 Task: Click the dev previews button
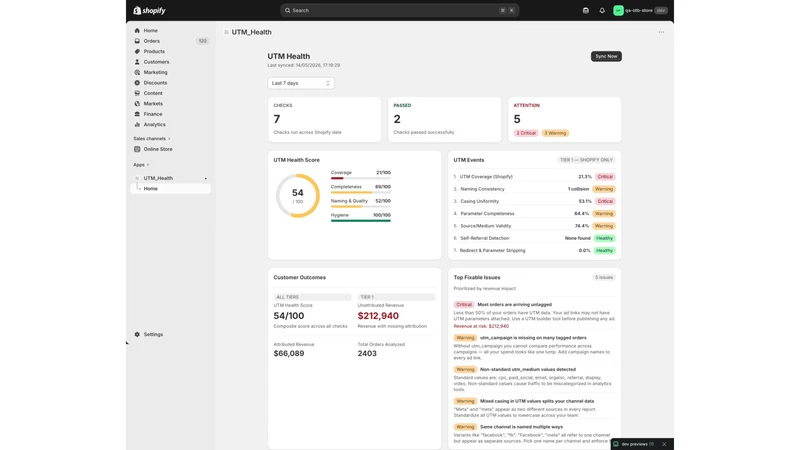[x=634, y=444]
